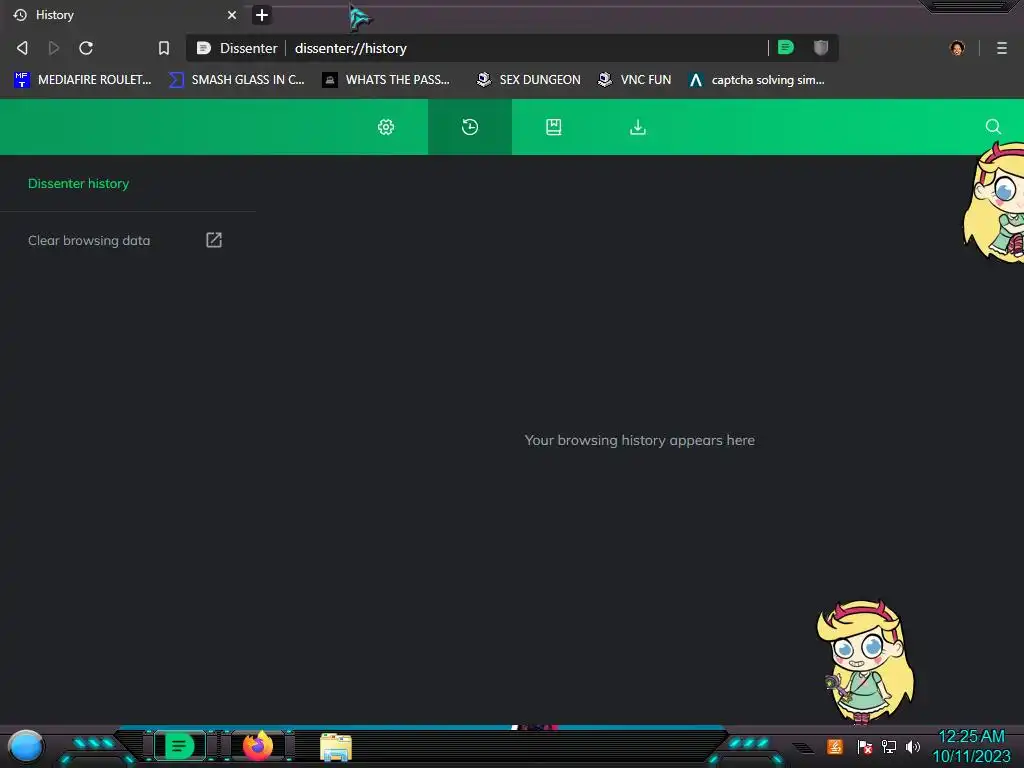Bookmark this page with the bookmark icon
The height and width of the screenshot is (768, 1024).
click(164, 48)
